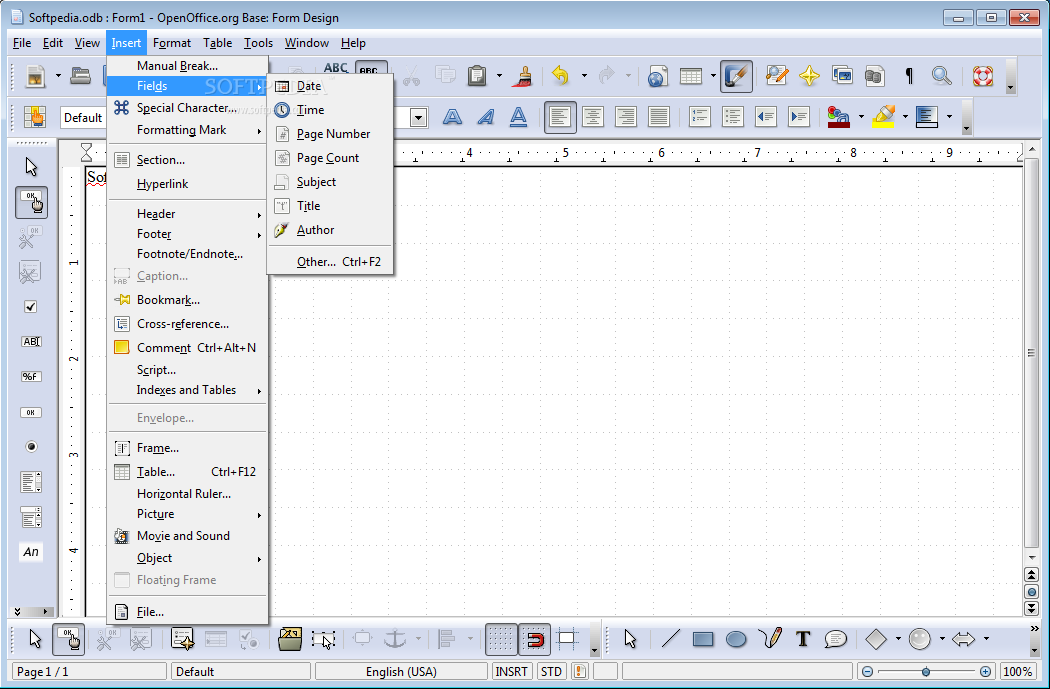Click Decrease Indent icon
The image size is (1050, 689).
point(765,117)
